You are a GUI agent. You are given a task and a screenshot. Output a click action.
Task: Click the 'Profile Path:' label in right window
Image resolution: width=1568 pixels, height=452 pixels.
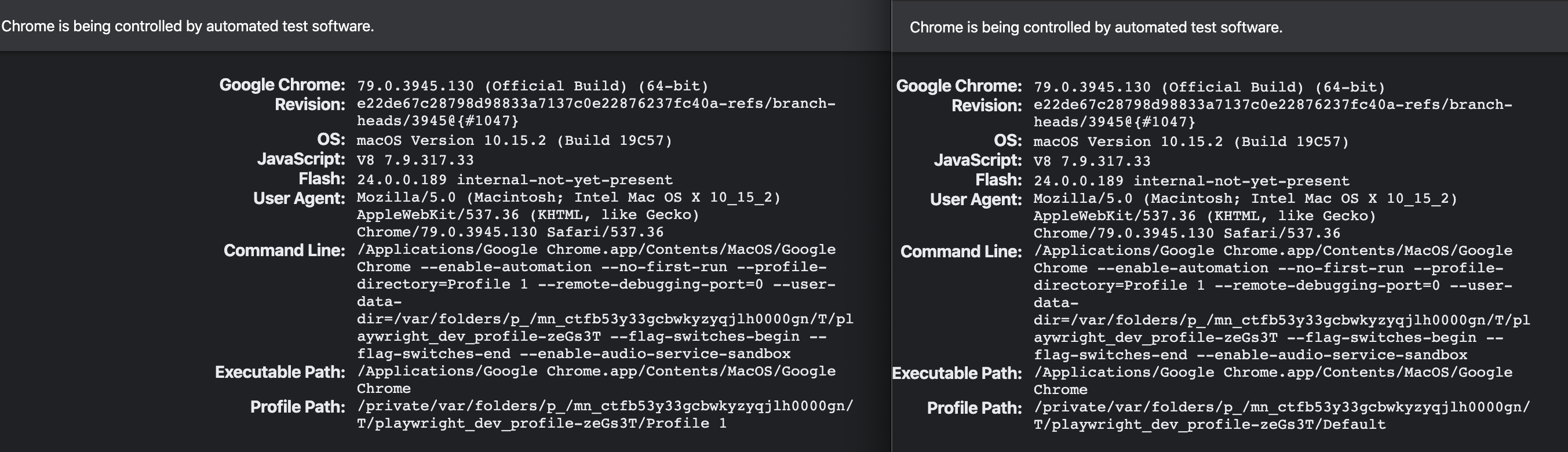click(x=975, y=408)
